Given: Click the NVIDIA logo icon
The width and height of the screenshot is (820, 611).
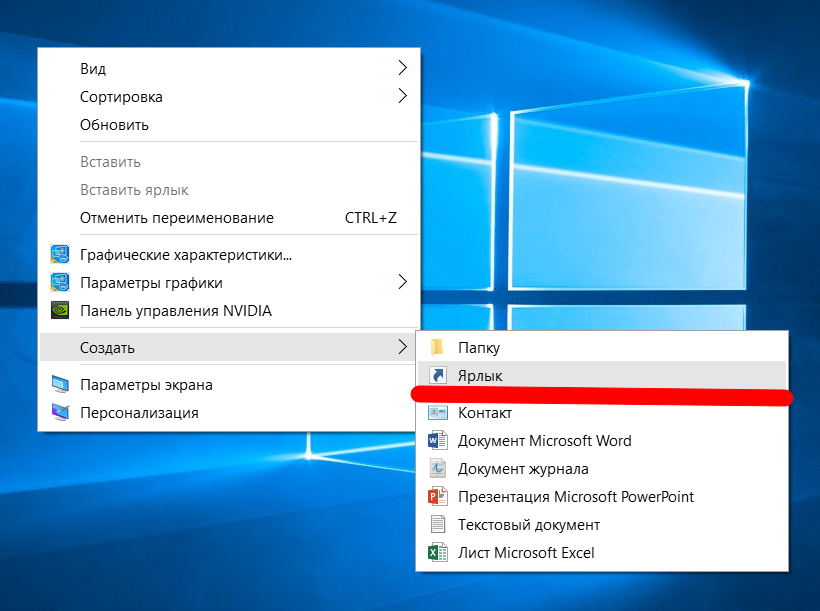Looking at the screenshot, I should (60, 310).
